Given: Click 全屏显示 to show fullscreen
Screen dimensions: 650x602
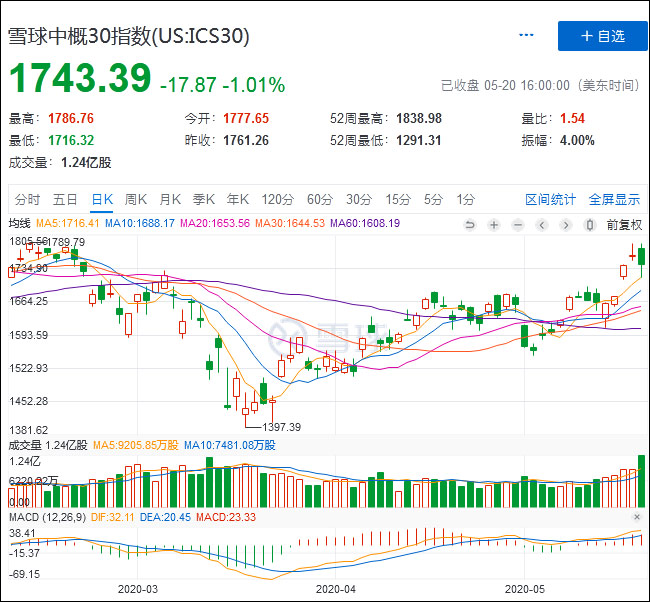Looking at the screenshot, I should (614, 199).
